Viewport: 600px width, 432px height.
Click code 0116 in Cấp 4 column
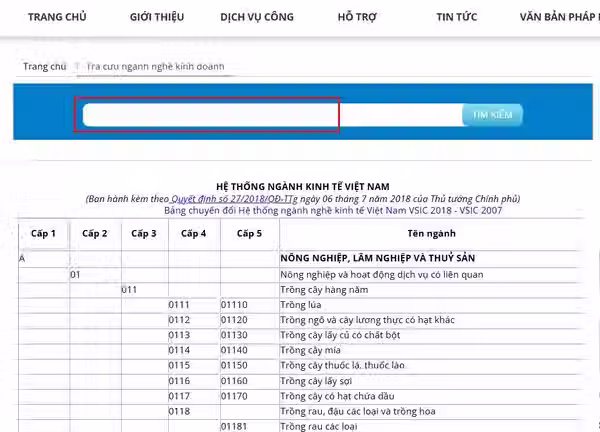179,381
